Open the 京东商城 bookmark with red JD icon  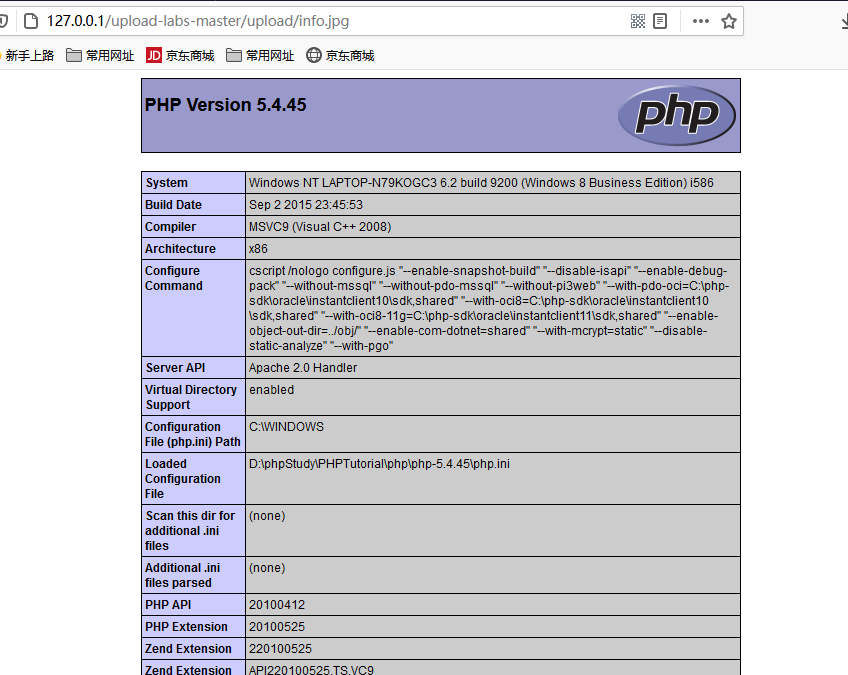point(180,56)
